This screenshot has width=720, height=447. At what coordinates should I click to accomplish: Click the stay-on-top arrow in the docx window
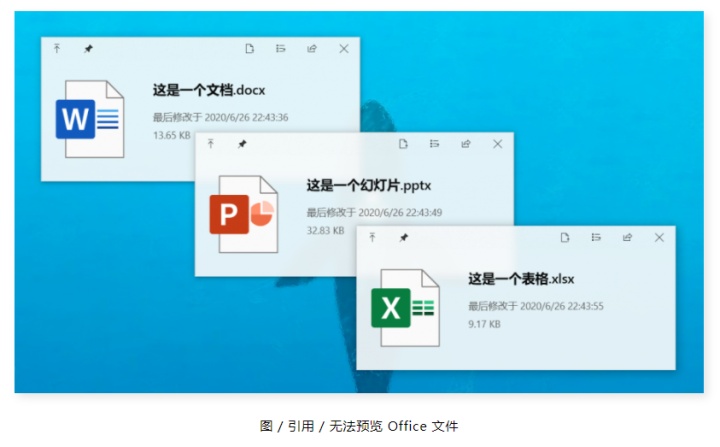(57, 48)
